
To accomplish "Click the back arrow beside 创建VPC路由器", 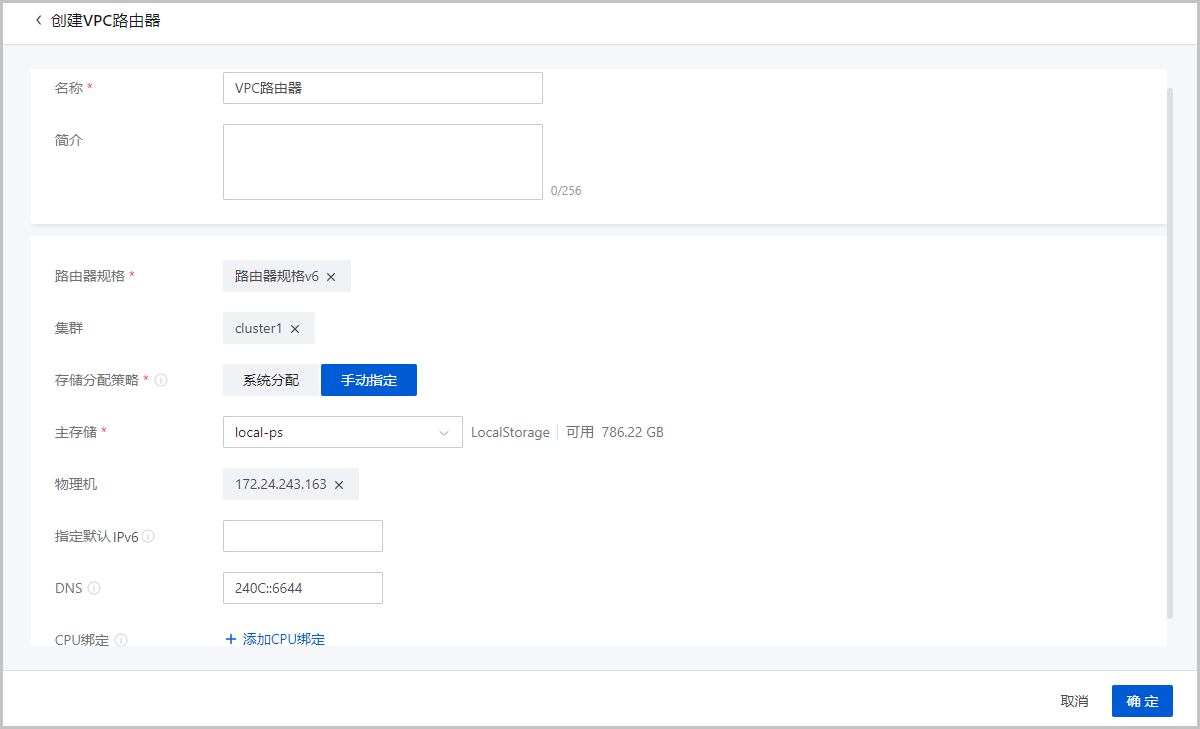I will point(38,19).
